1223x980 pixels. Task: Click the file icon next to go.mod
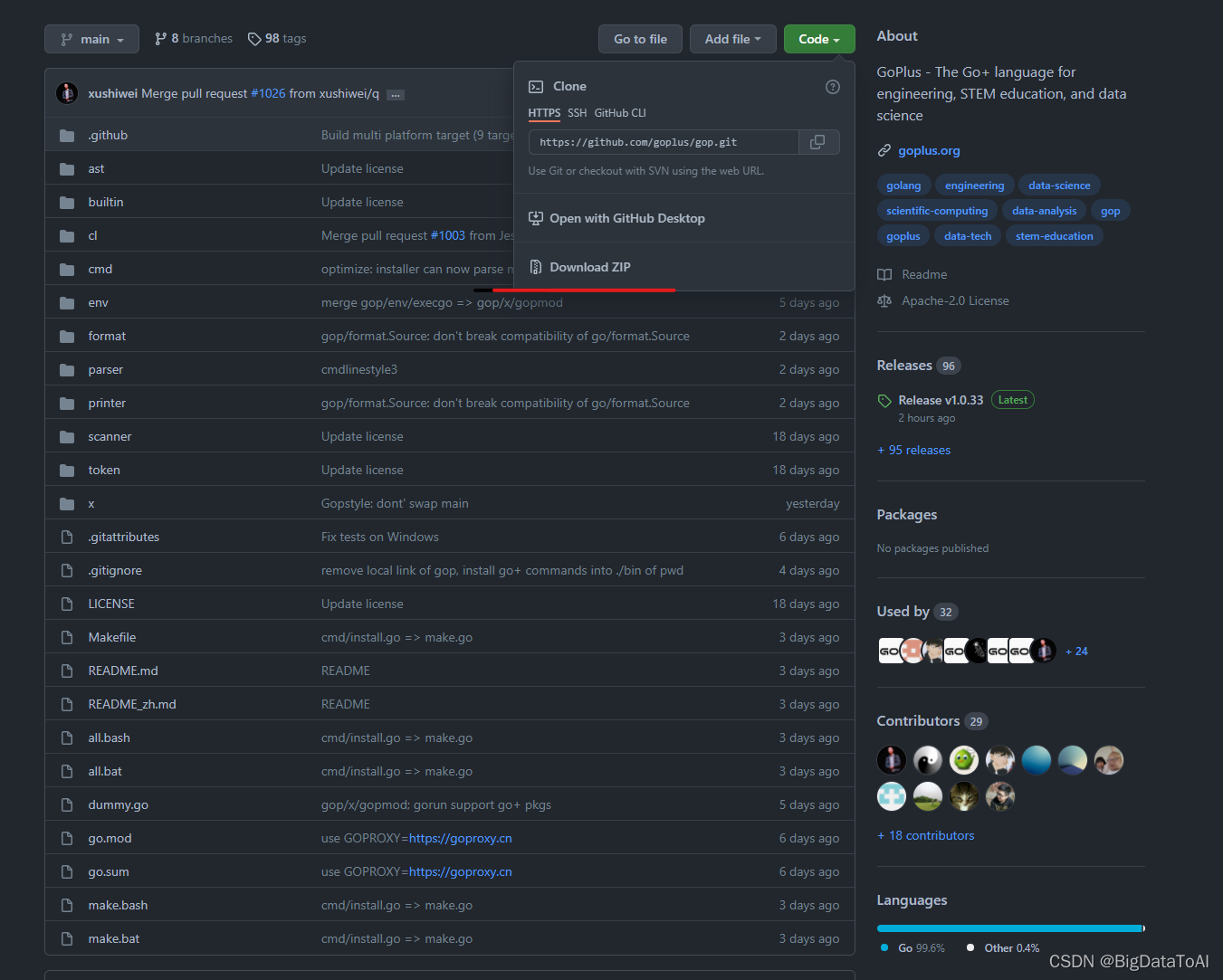[67, 838]
